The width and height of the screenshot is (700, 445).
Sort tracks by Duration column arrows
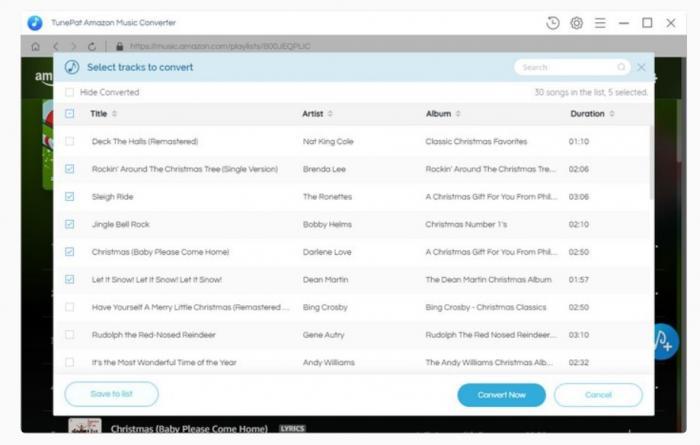612,114
